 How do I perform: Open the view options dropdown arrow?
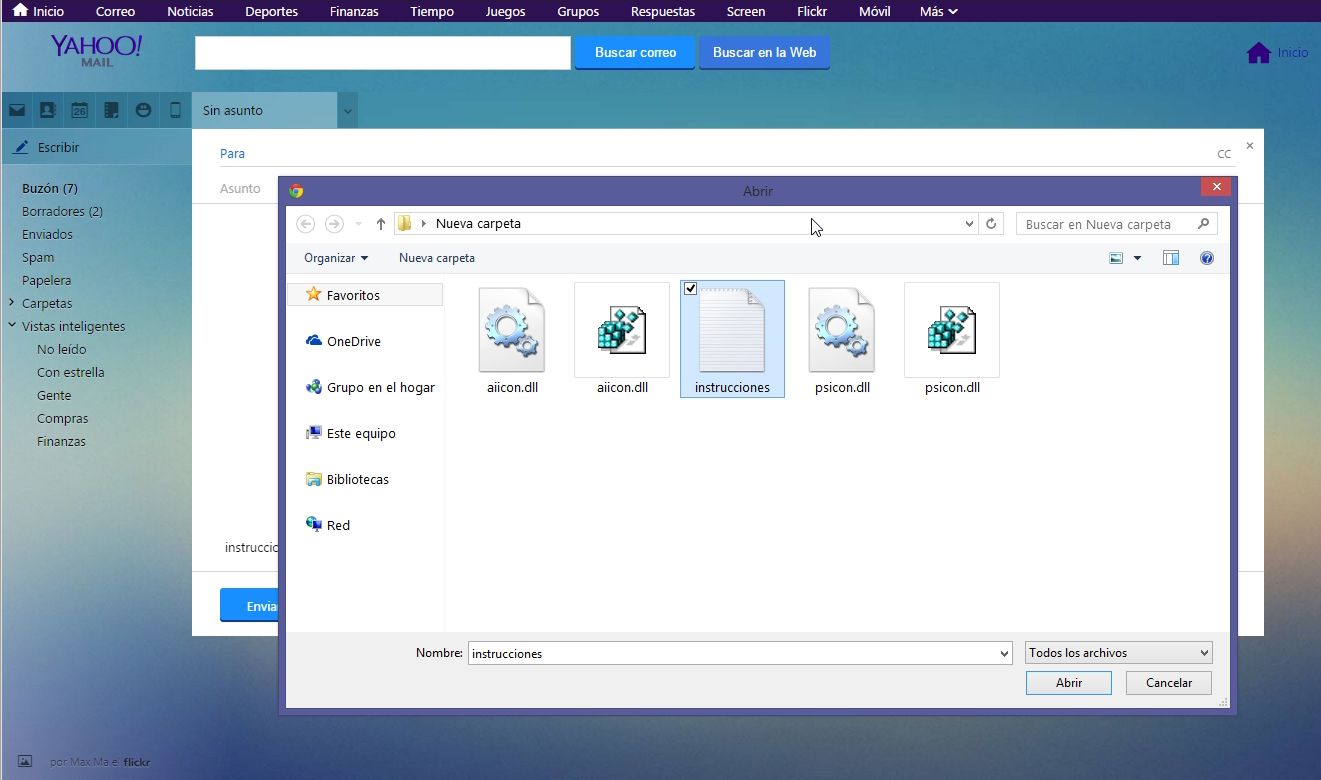(x=1137, y=258)
